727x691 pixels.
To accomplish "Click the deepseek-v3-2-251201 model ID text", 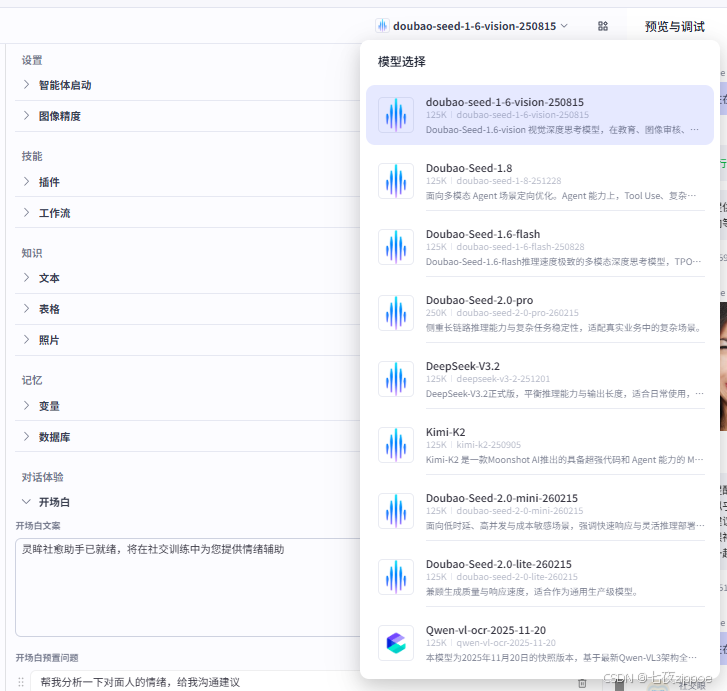I will click(503, 379).
